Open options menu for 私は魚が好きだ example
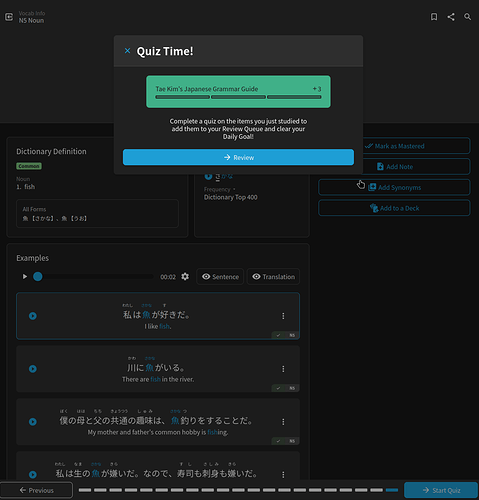This screenshot has height=500, width=479. tap(283, 316)
